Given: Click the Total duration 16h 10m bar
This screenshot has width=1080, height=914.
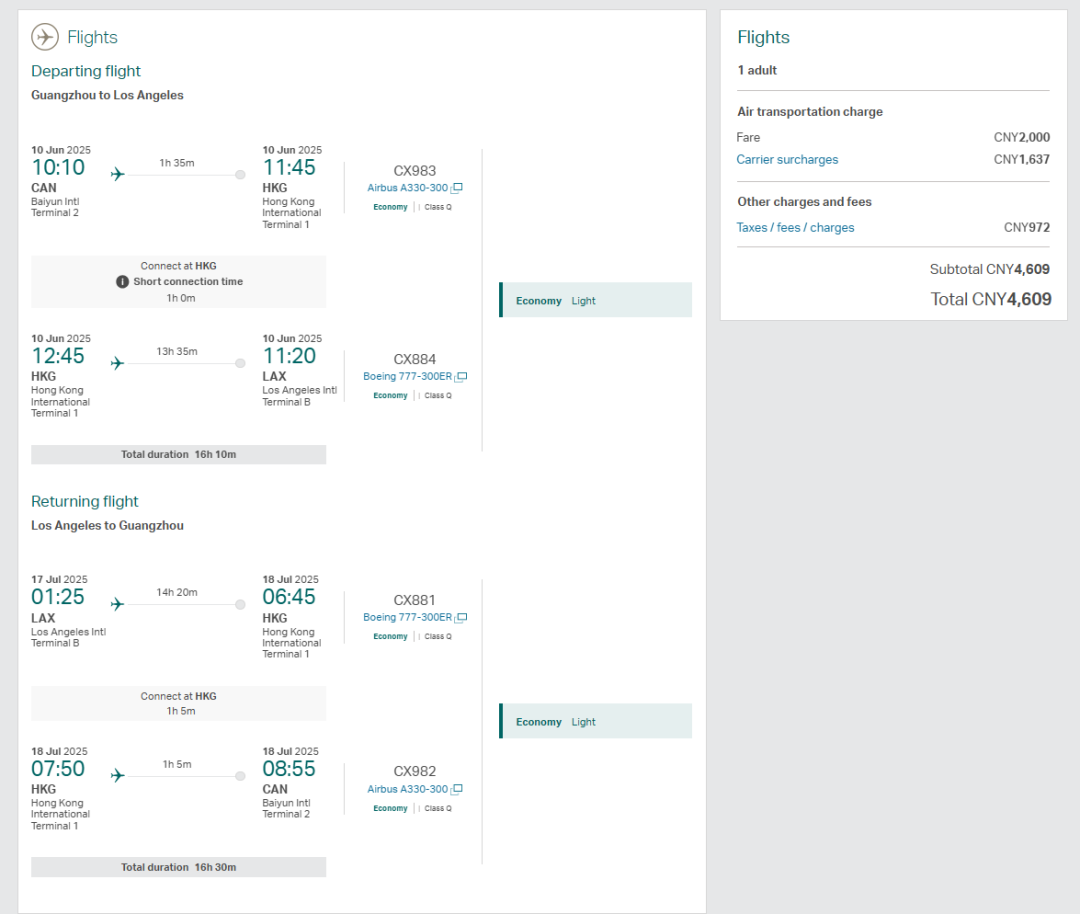Looking at the screenshot, I should [178, 455].
